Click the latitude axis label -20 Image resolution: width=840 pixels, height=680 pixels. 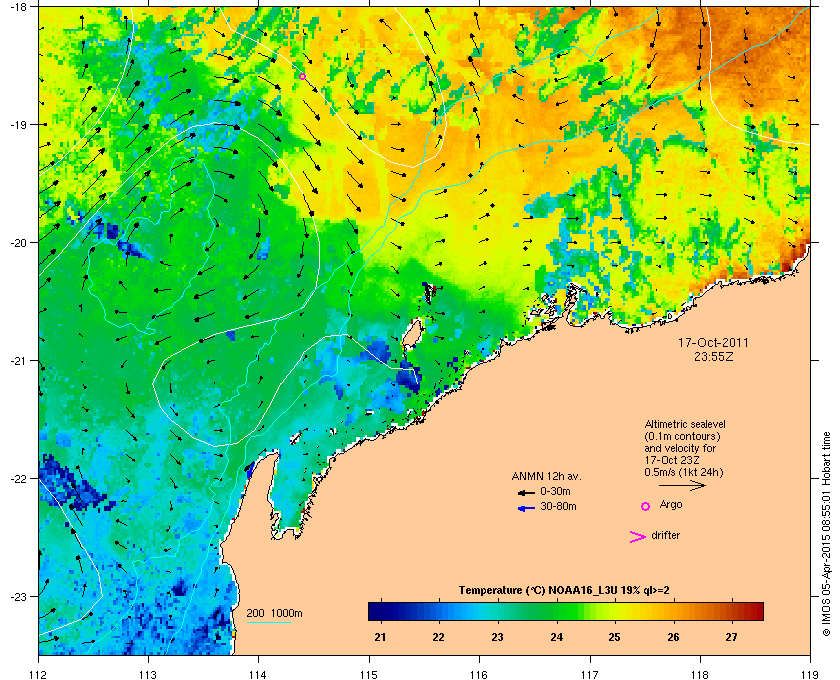pos(18,243)
